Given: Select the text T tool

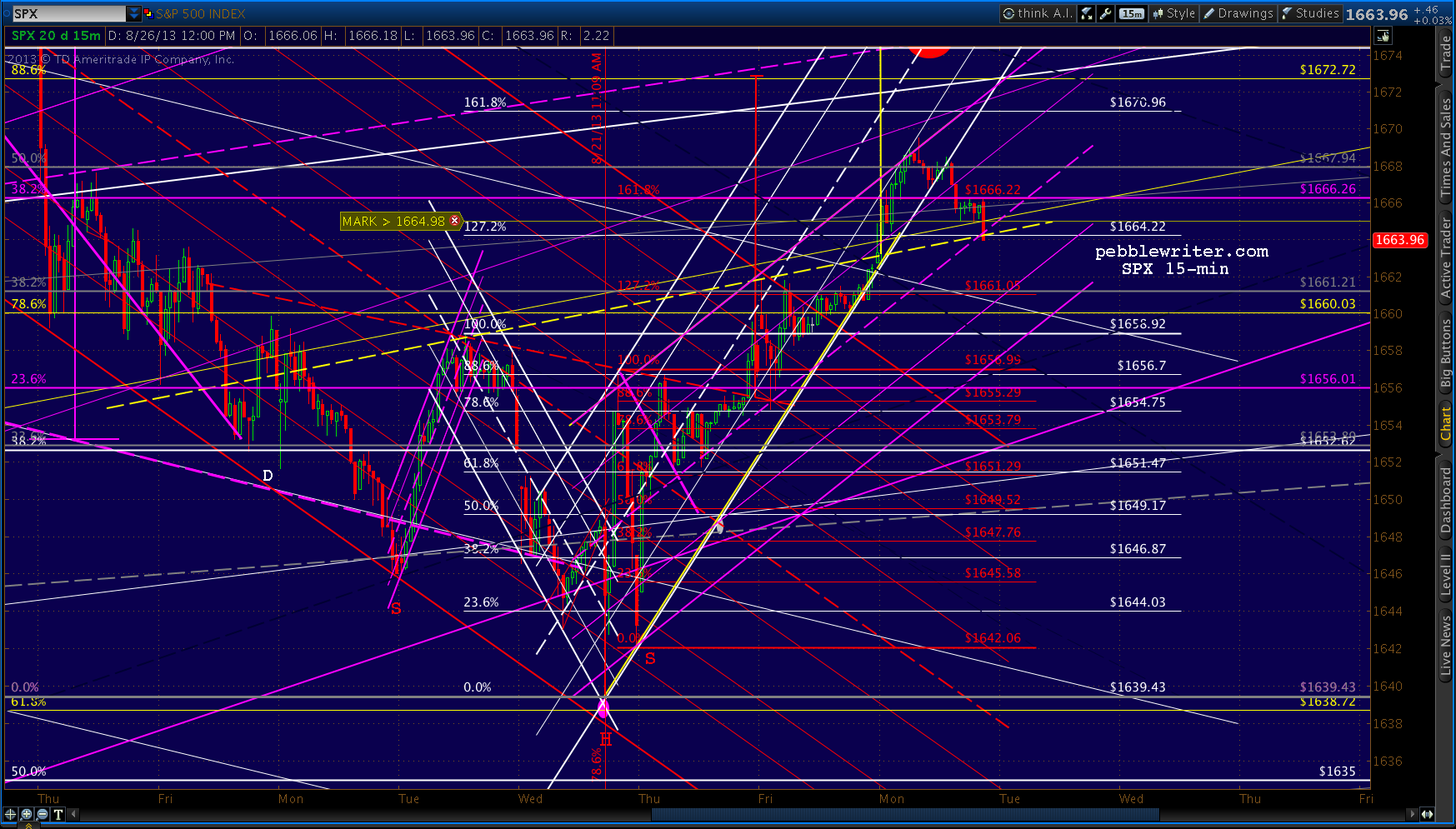Looking at the screenshot, I should [x=58, y=814].
